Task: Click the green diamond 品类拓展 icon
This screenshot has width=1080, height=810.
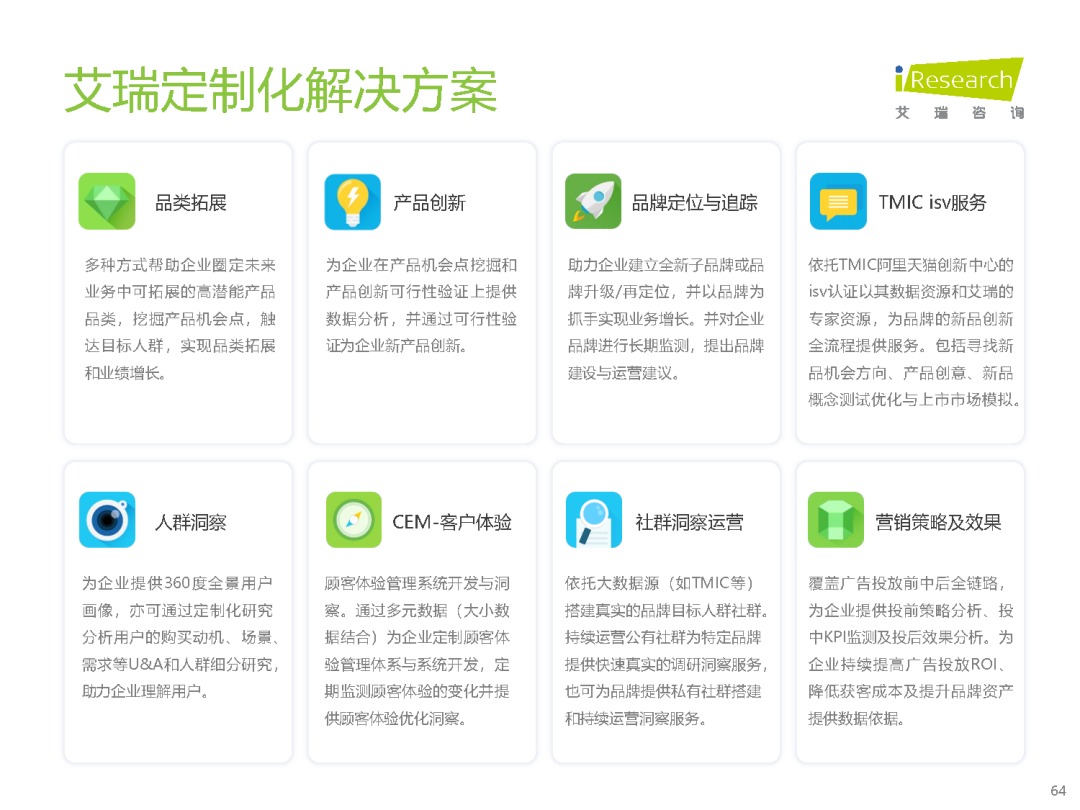Action: pos(106,201)
